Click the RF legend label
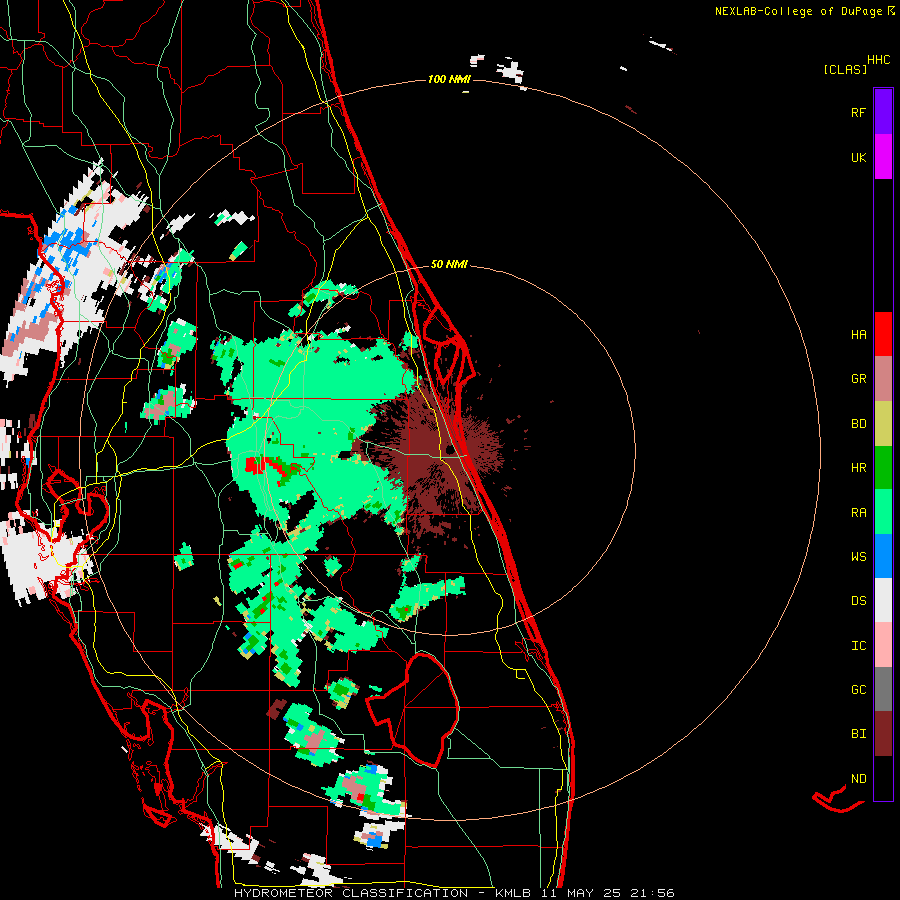Image resolution: width=900 pixels, height=900 pixels. point(858,112)
